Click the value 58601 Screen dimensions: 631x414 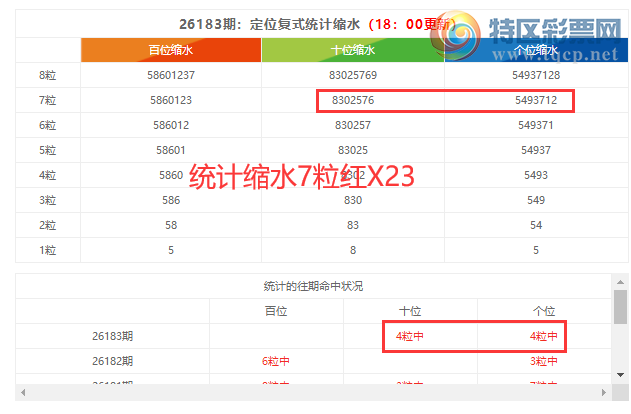(171, 150)
